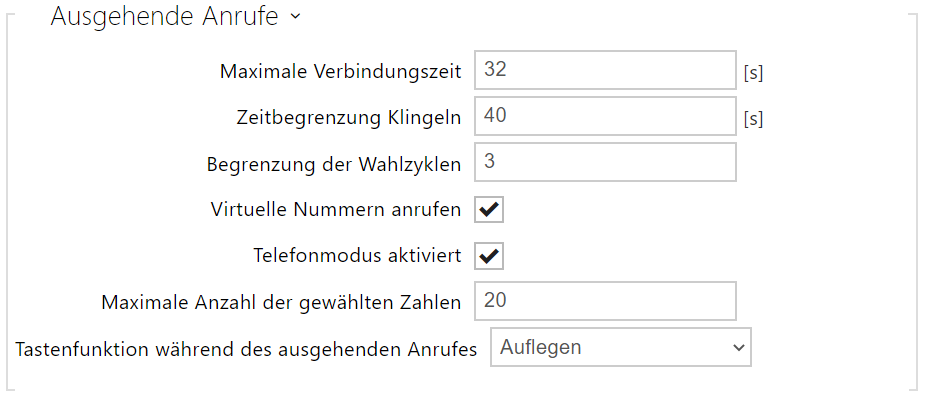925x408 pixels.
Task: Click the Zeitbegrenzung Klingeln label
Action: pos(345,117)
